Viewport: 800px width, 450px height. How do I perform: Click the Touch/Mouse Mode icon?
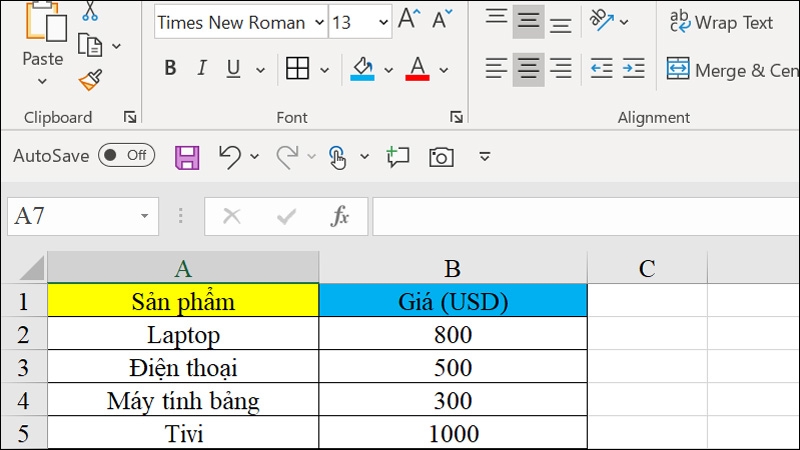click(x=337, y=157)
